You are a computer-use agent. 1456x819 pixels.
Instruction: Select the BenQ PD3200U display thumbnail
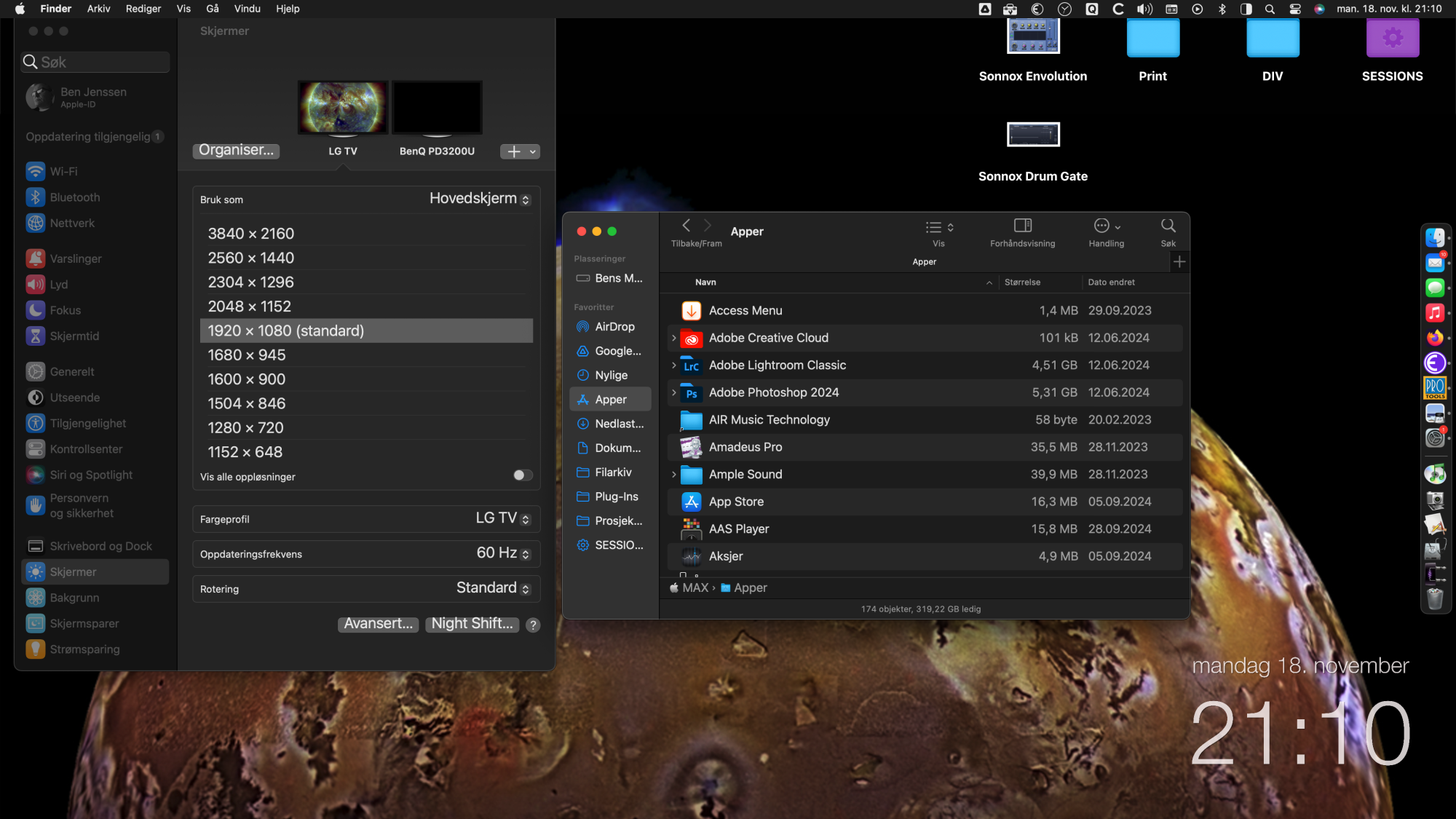tap(437, 109)
